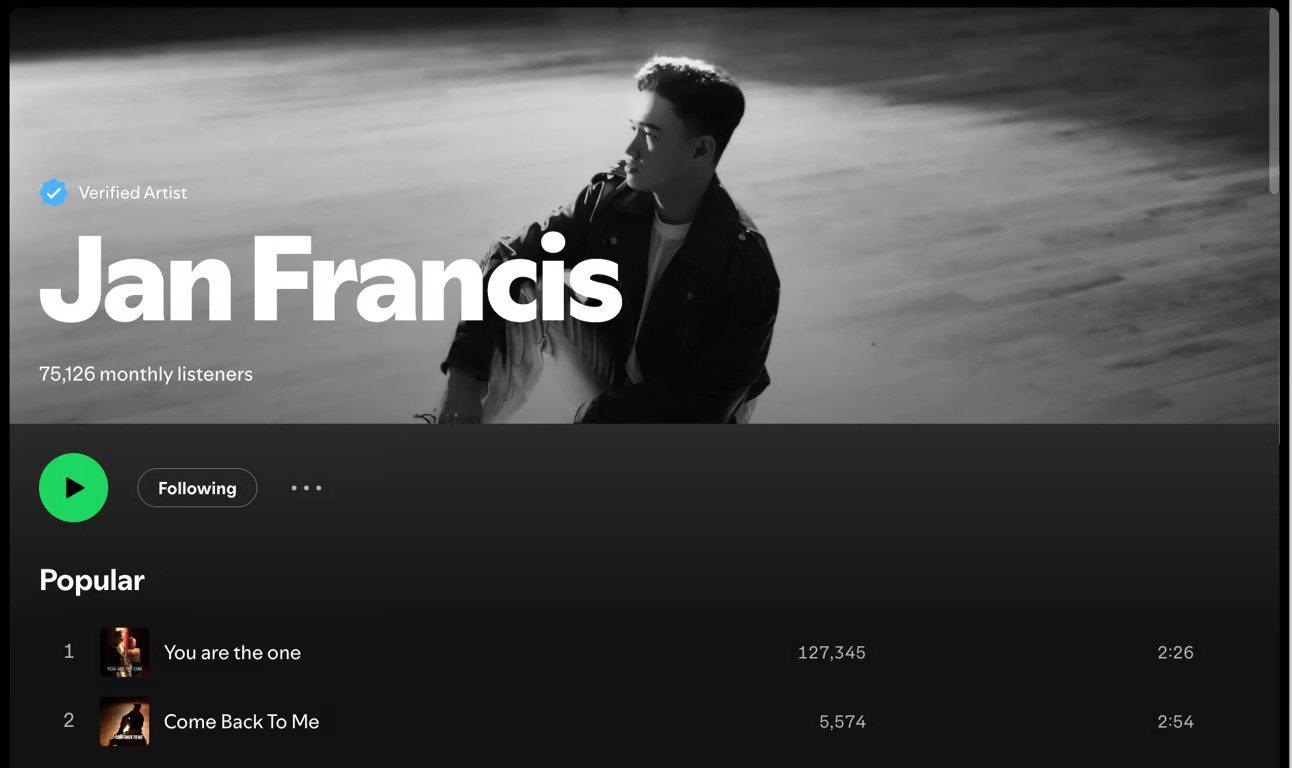The width and height of the screenshot is (1292, 768).
Task: Click the 2:26 track duration
Action: tap(1175, 652)
